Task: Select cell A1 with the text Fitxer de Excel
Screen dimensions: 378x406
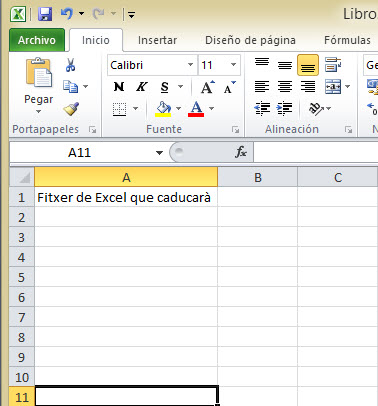Action: point(126,197)
